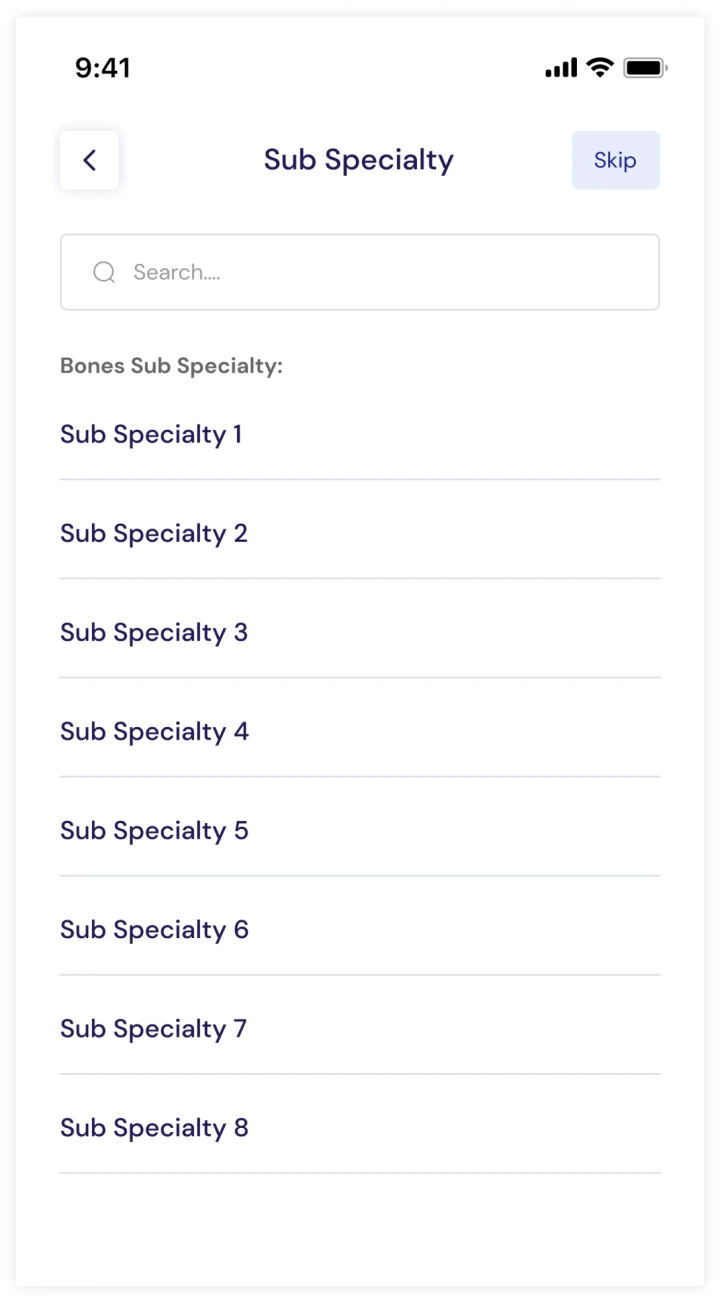This screenshot has width=720, height=1302.
Task: Click the cellular signal bars icon
Action: pos(561,68)
